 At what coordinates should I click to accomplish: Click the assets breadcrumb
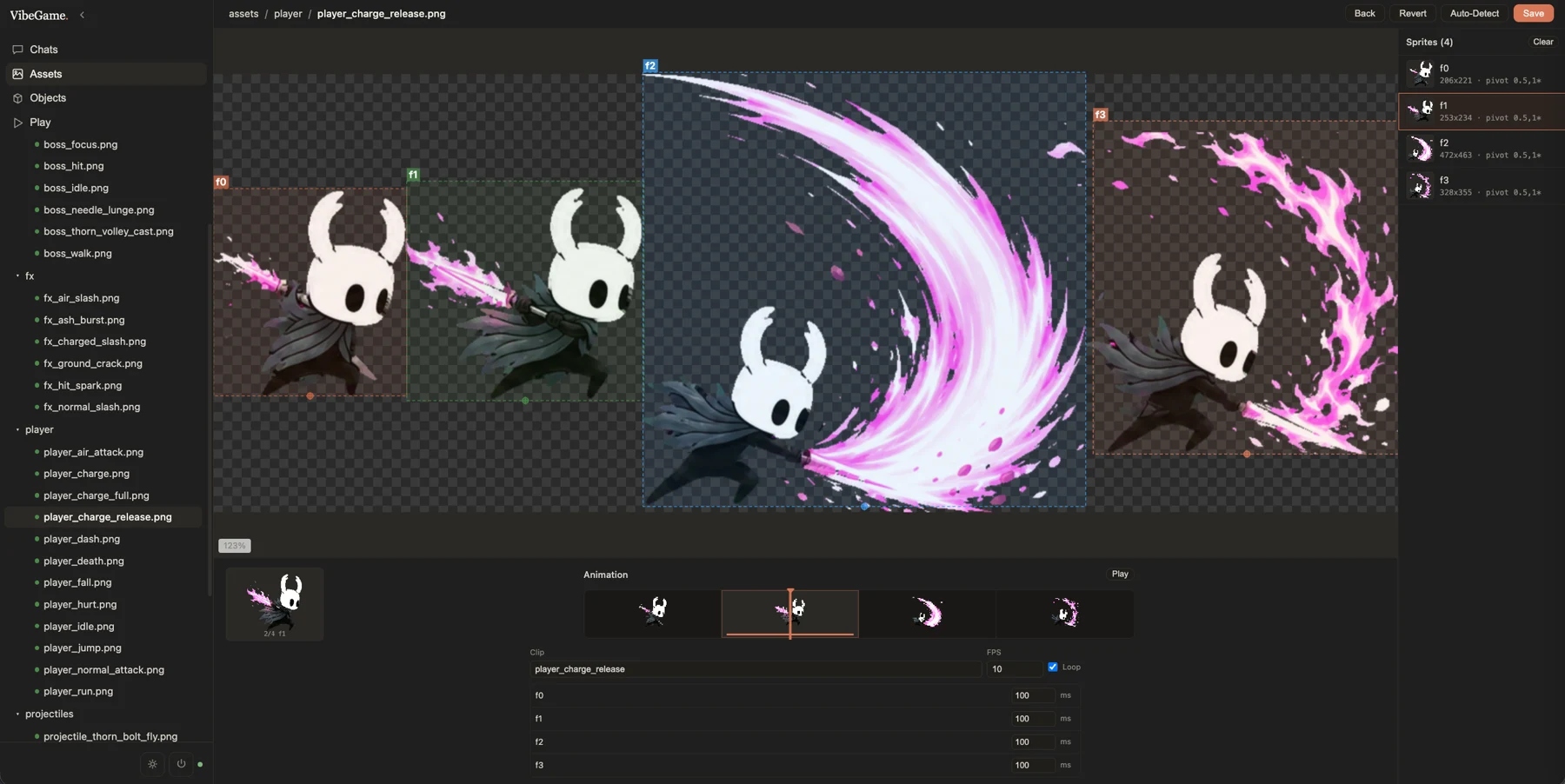243,14
